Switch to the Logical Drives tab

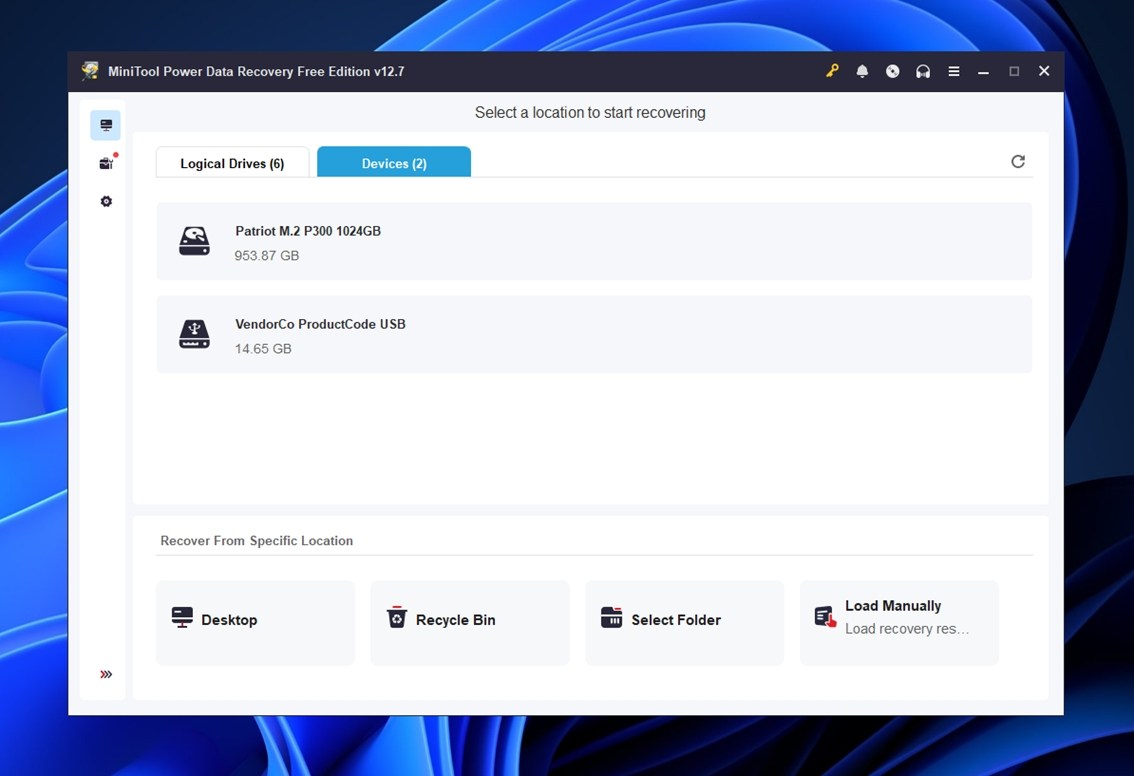pos(232,163)
